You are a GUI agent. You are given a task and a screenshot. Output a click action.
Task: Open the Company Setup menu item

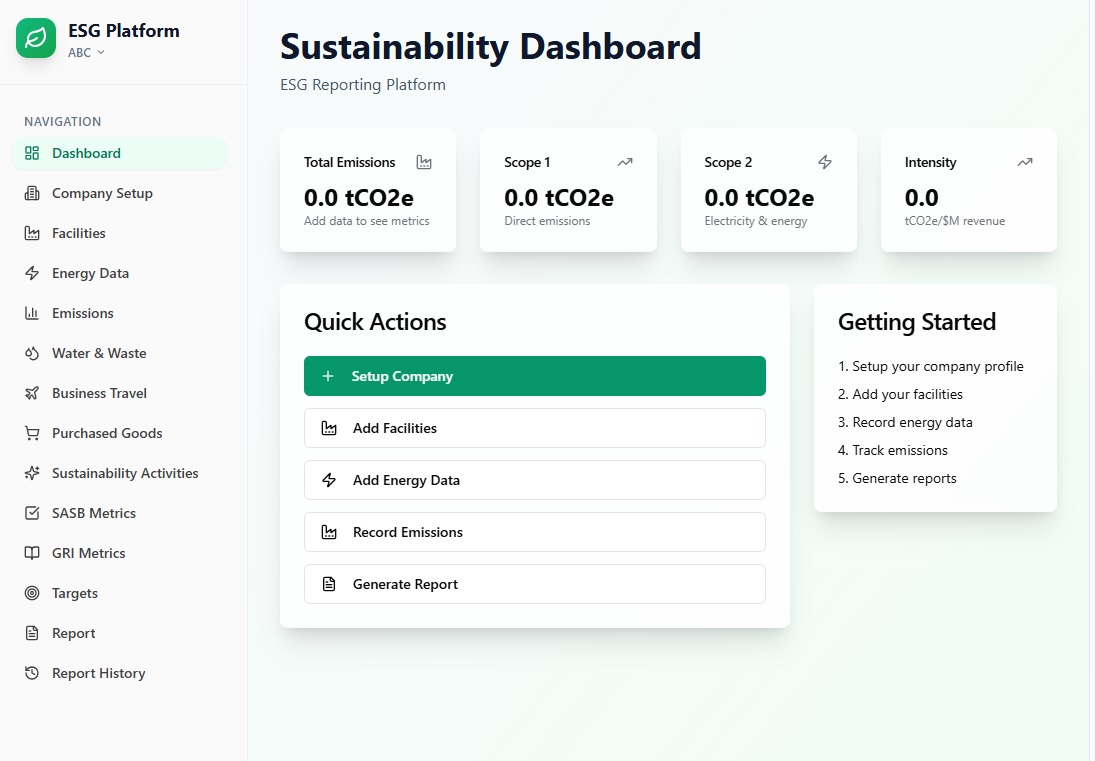[x=102, y=193]
